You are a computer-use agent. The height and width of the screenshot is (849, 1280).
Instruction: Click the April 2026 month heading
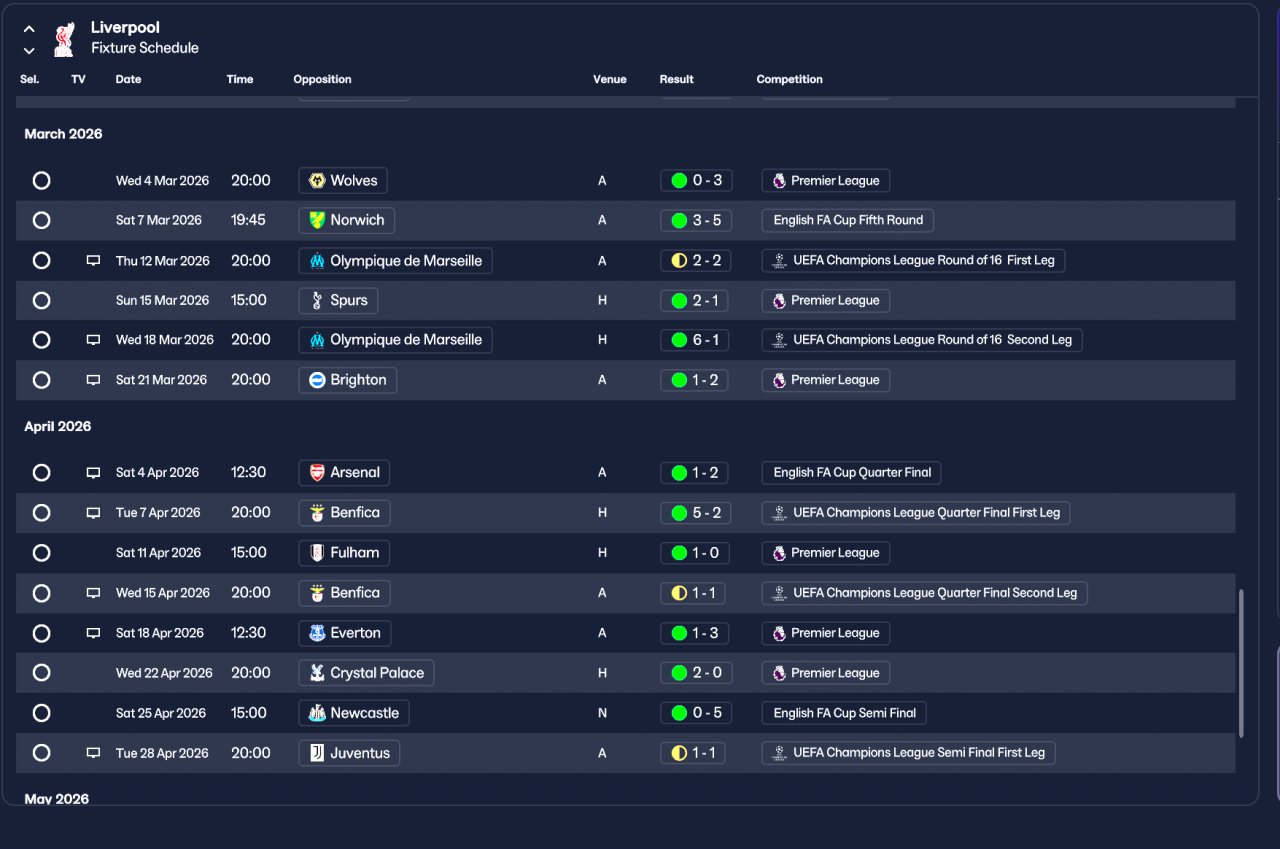(x=58, y=426)
